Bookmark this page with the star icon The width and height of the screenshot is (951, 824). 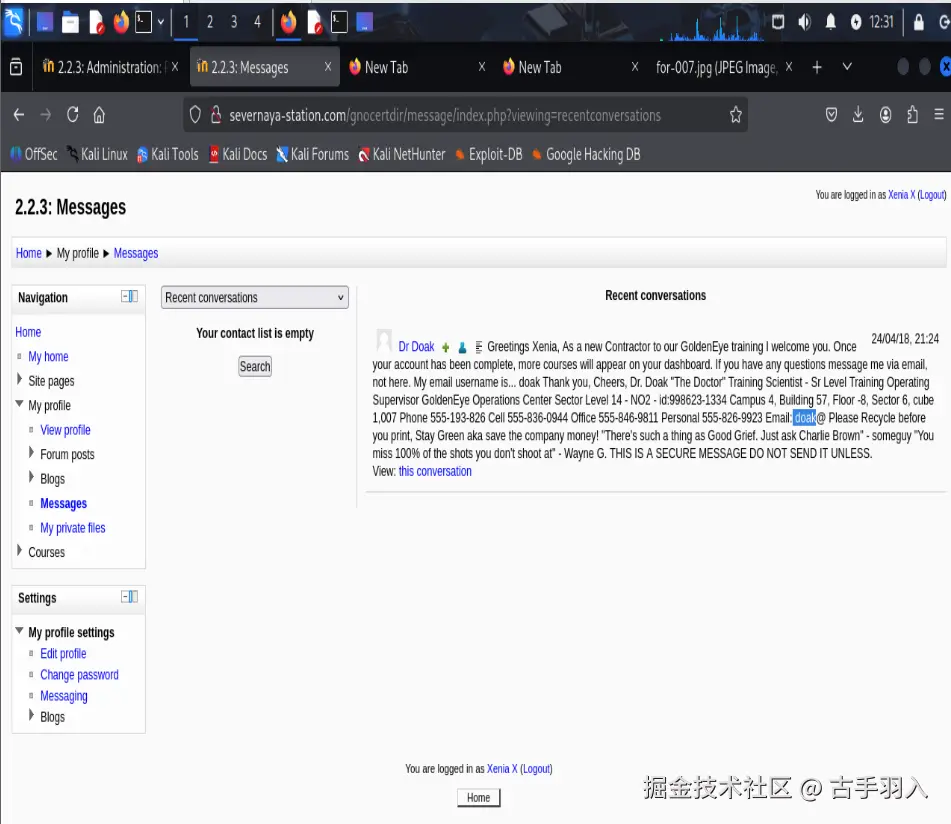click(x=735, y=114)
